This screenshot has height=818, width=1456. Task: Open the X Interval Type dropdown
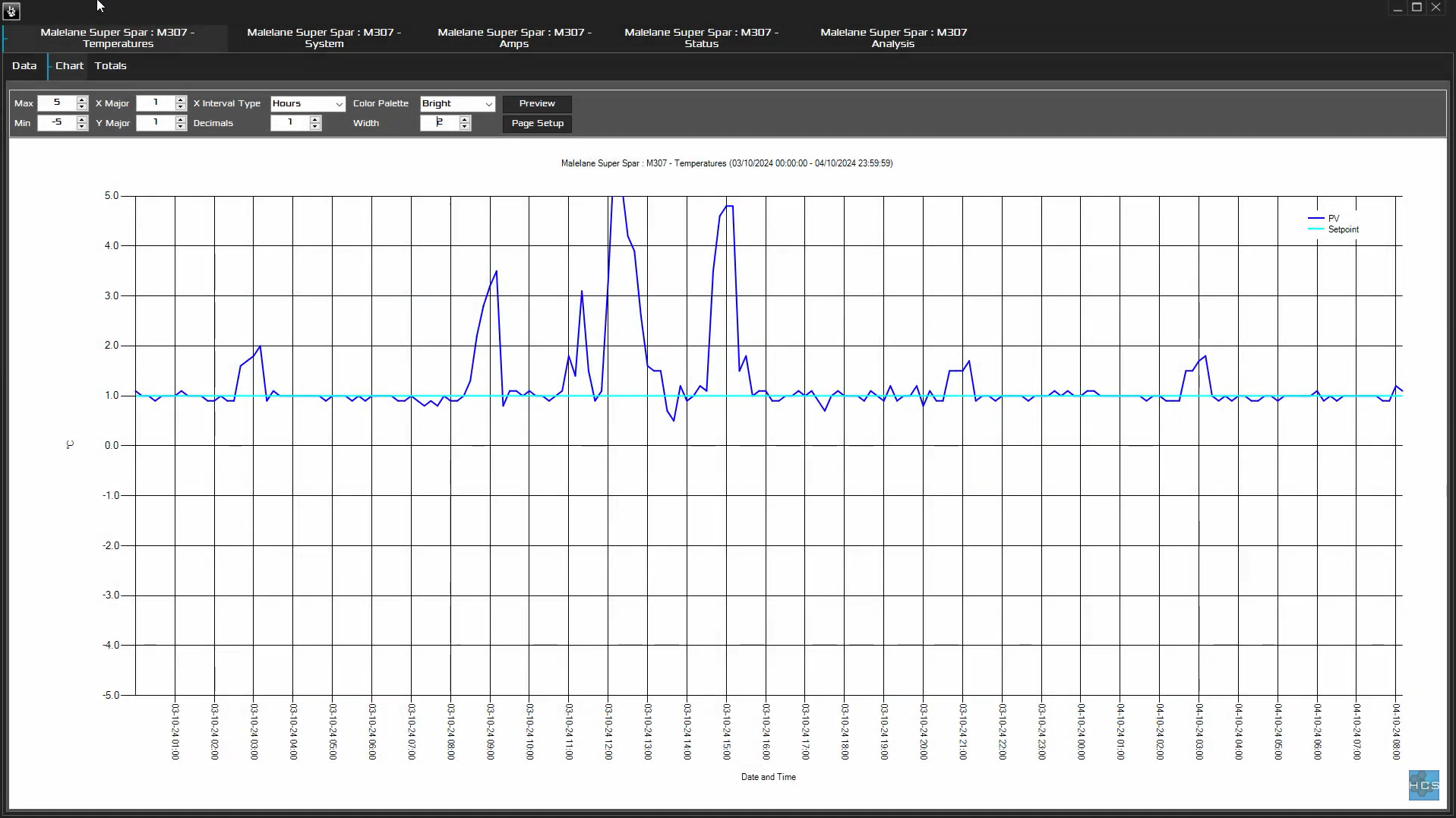(x=308, y=104)
